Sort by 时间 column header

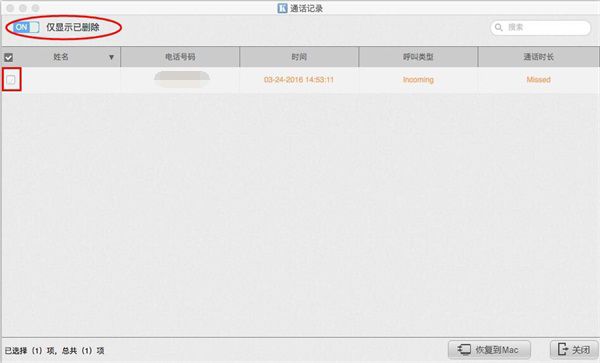pos(299,57)
